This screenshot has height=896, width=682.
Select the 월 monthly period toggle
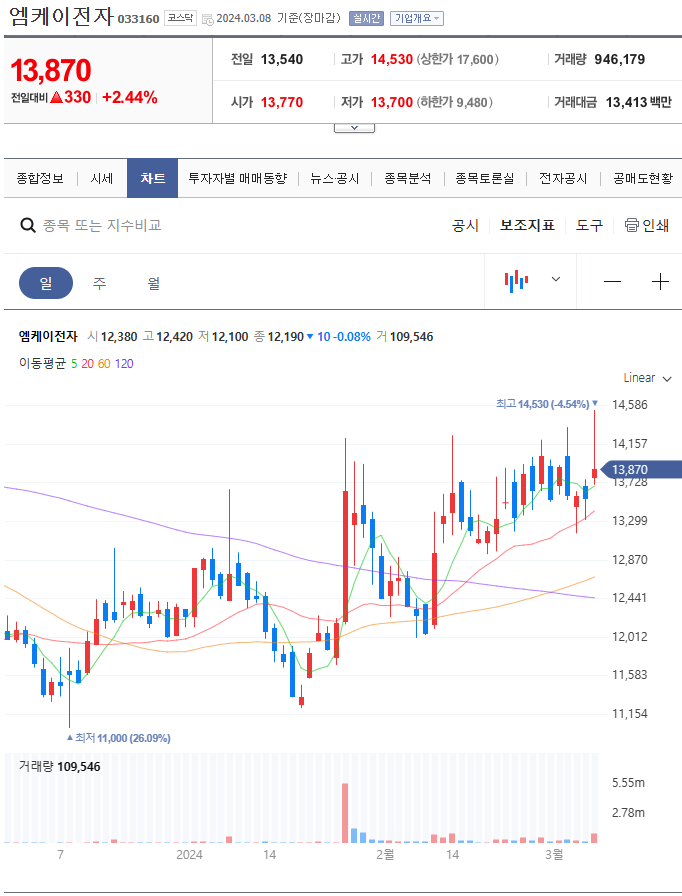point(154,283)
